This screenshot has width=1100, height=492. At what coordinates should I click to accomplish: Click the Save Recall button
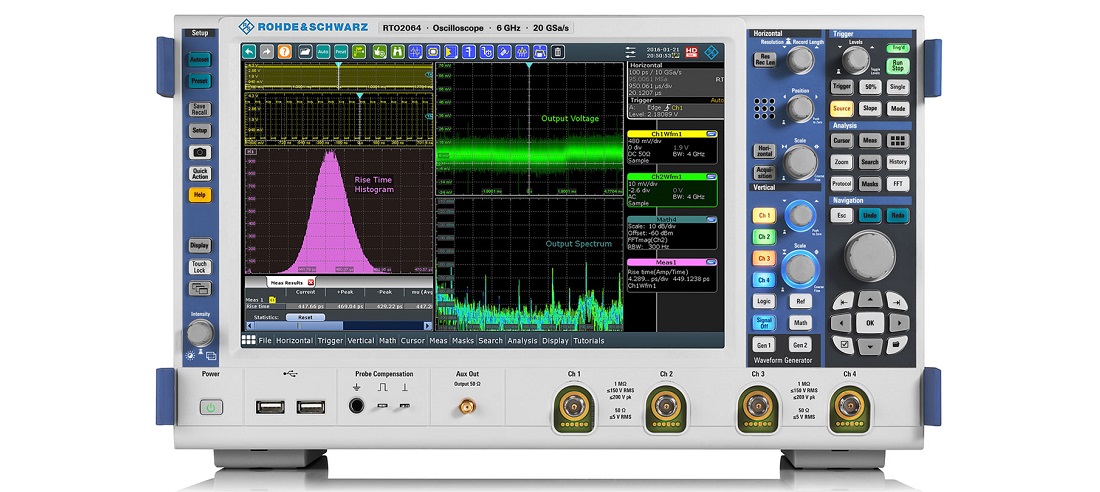200,109
